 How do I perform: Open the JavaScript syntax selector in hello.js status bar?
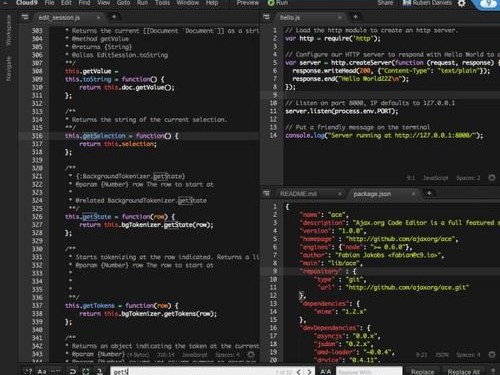click(435, 178)
